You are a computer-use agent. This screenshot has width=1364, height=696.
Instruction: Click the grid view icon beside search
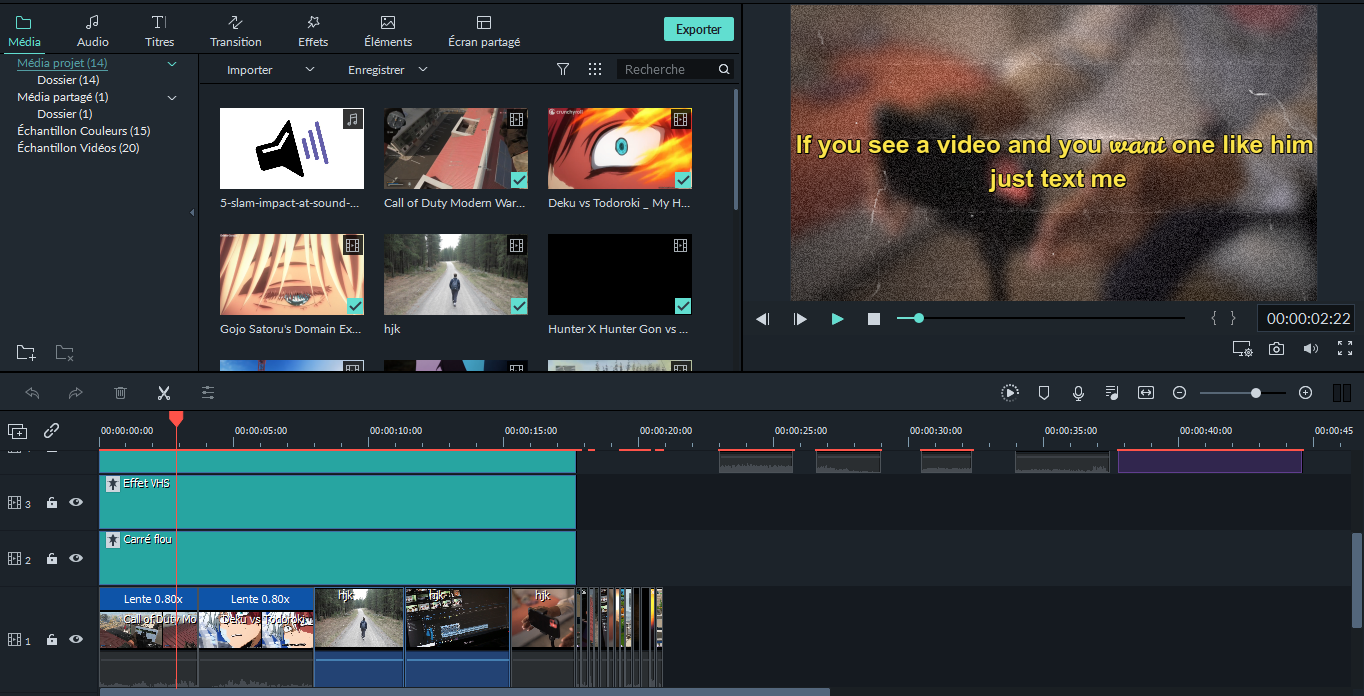pos(595,69)
